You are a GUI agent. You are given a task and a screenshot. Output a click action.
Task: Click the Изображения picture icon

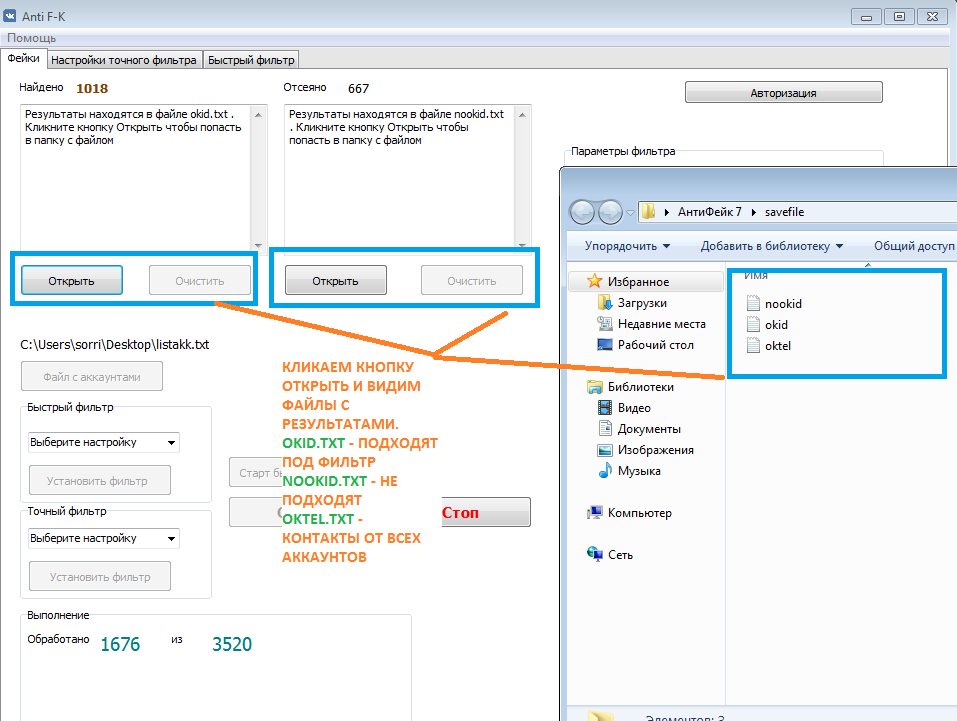point(604,450)
